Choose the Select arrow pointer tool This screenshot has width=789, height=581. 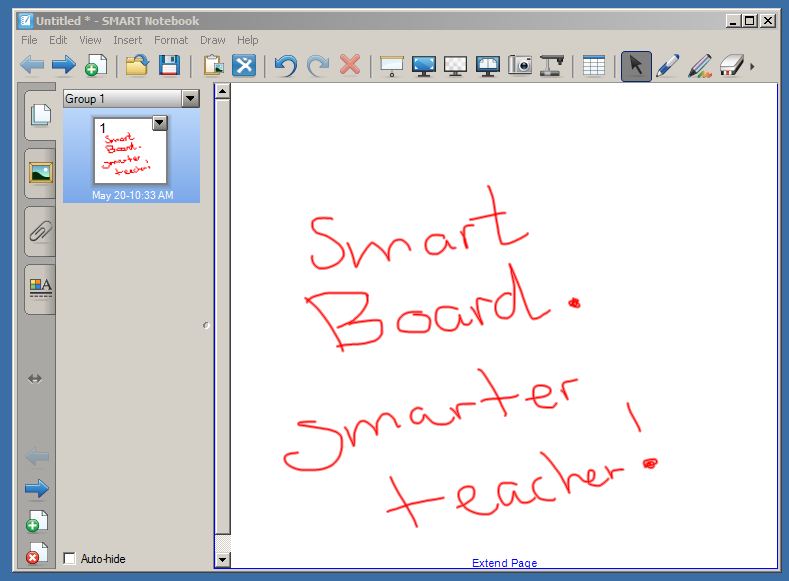(x=636, y=66)
